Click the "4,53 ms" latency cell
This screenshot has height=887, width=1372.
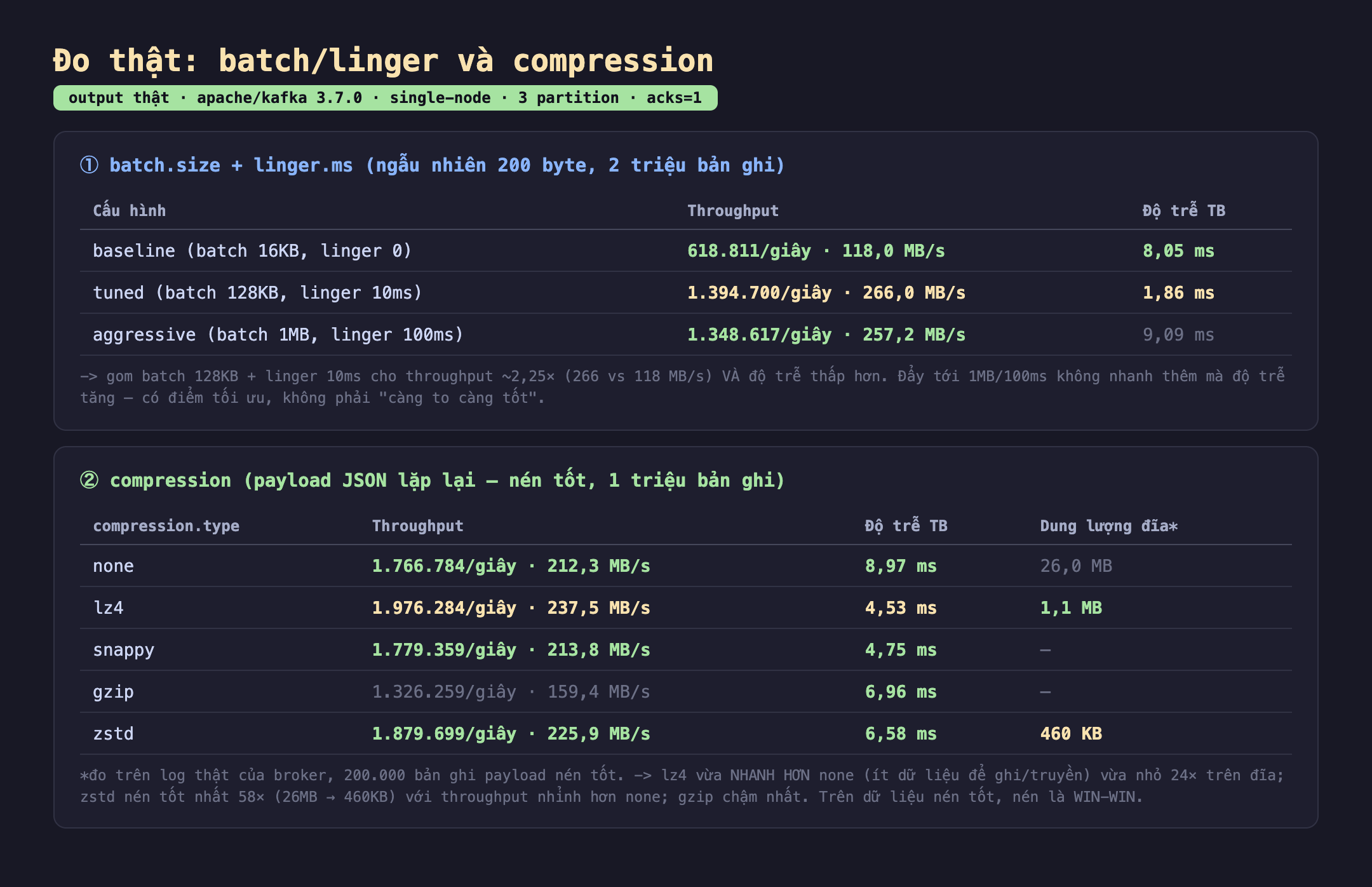[901, 608]
